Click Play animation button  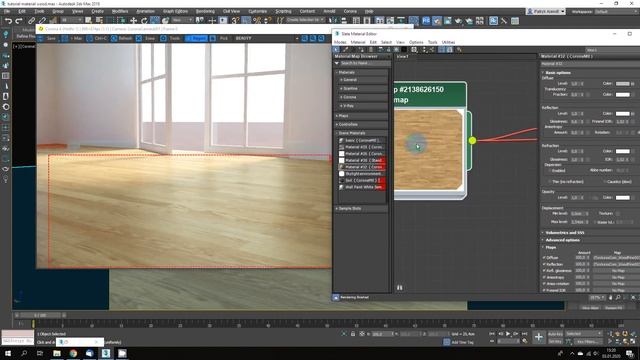click(508, 334)
